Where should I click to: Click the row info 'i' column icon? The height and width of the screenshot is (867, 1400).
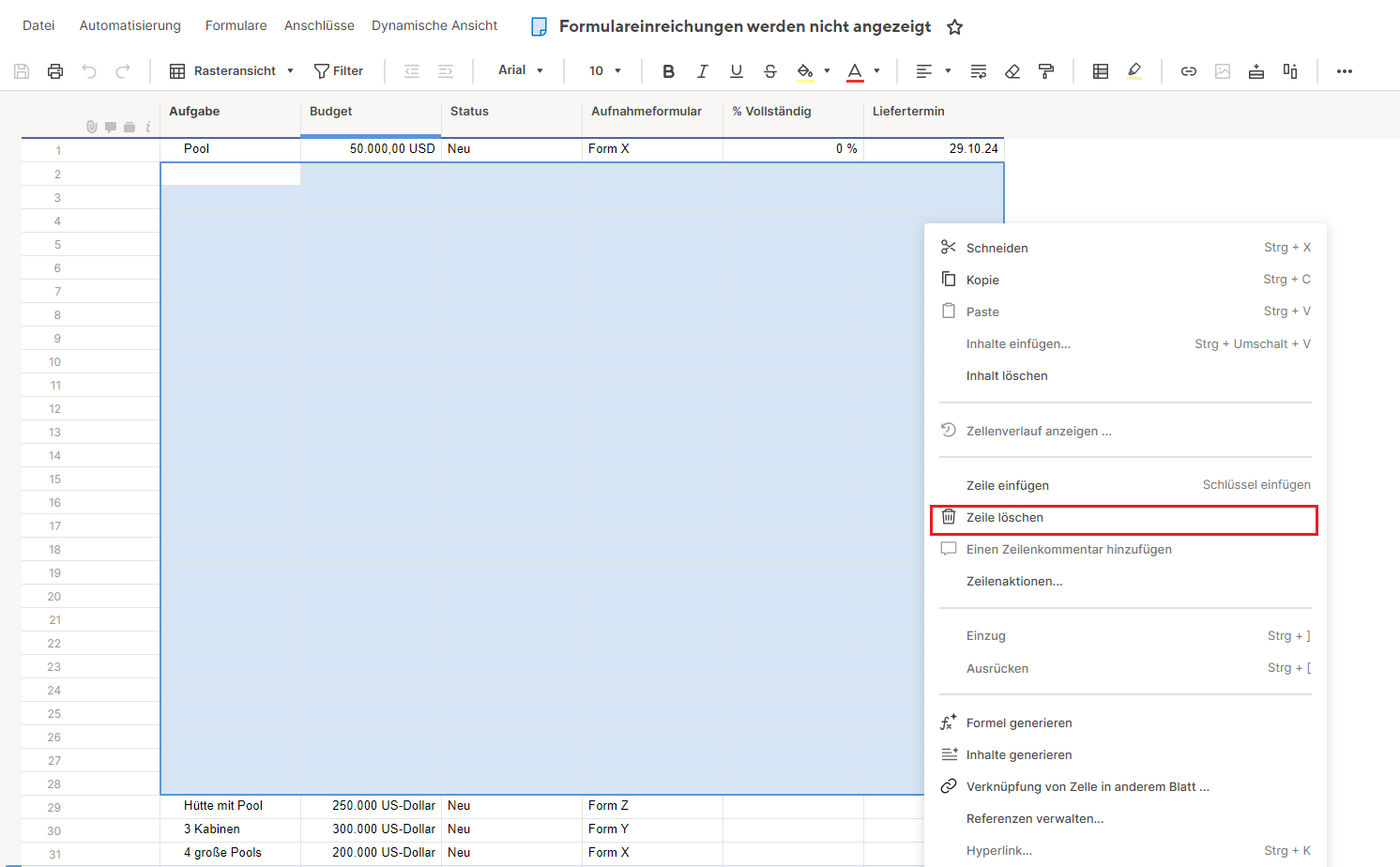tap(148, 127)
